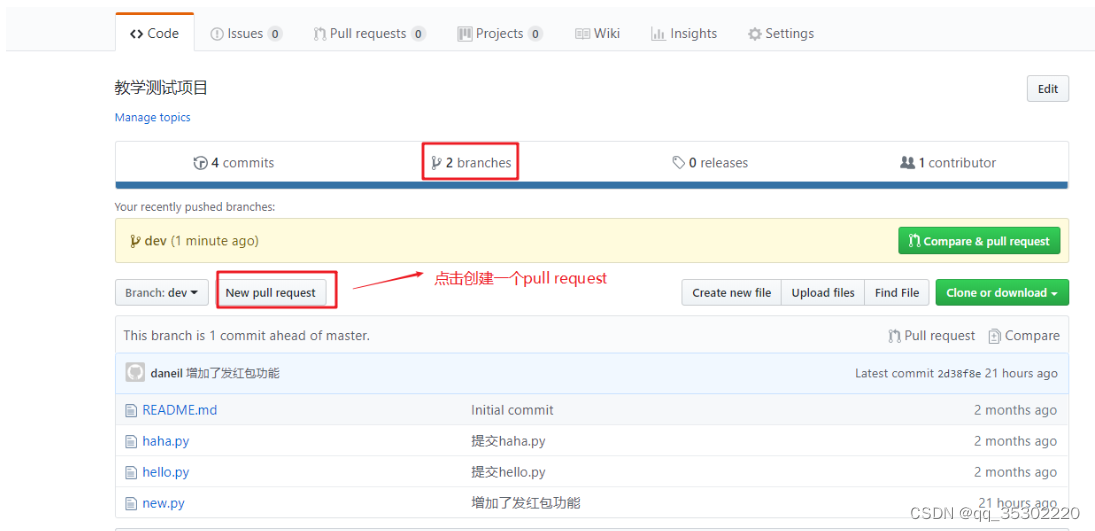Click the Insights graph icon
1095x531 pixels.
click(x=657, y=34)
